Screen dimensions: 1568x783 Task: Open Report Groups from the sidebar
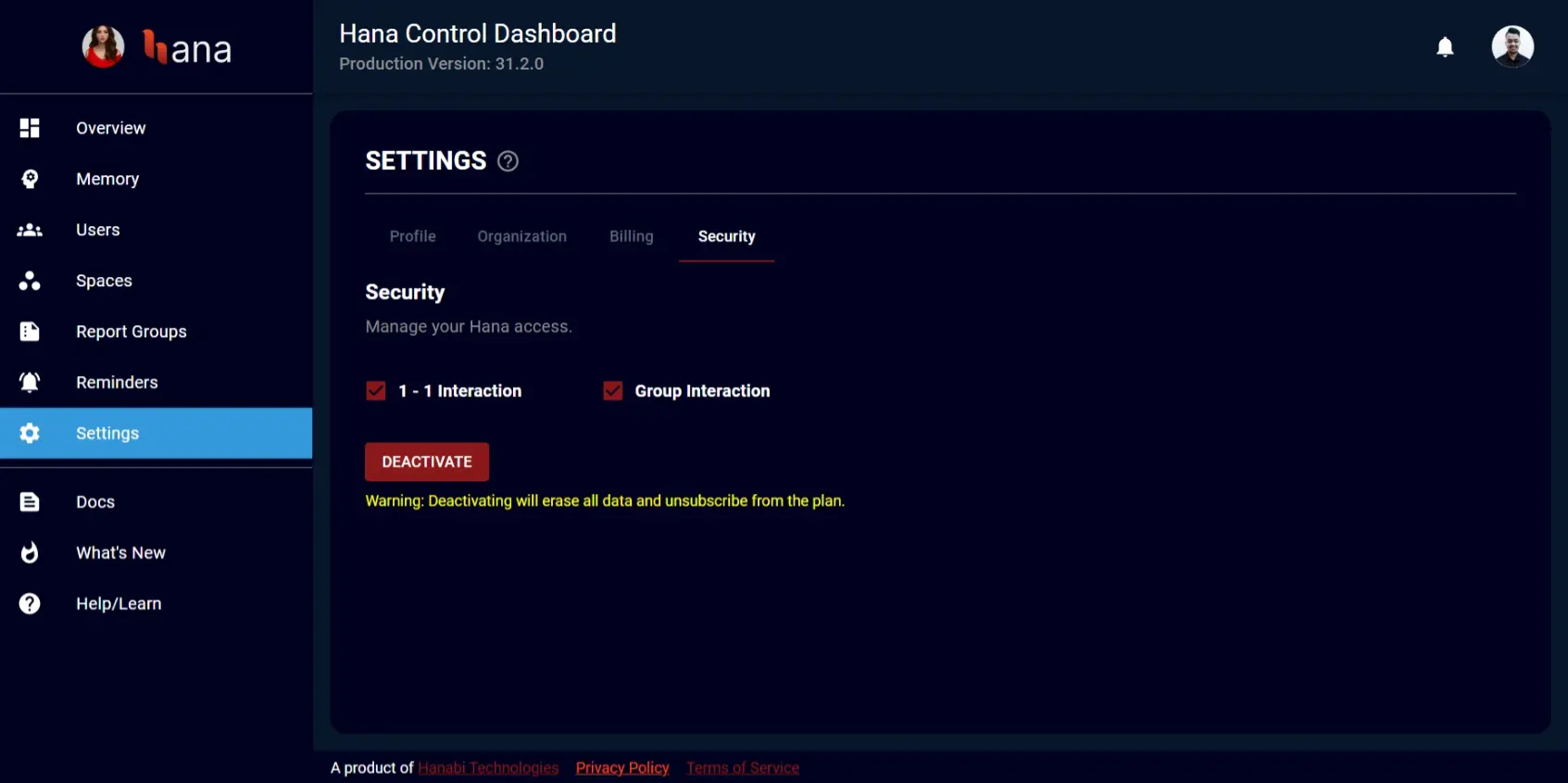[157, 332]
